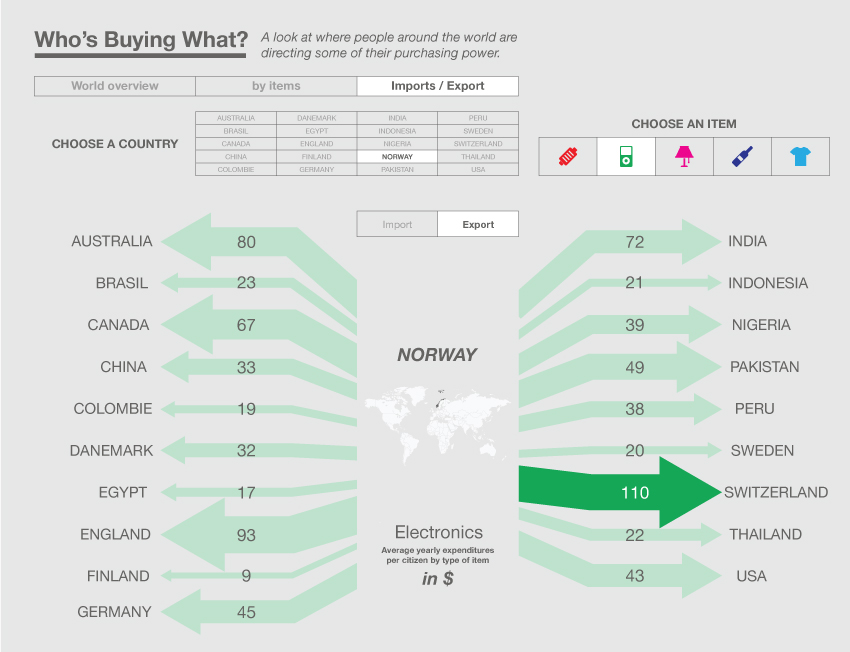Pick Germany in the country grid
This screenshot has width=850, height=652.
tap(316, 170)
